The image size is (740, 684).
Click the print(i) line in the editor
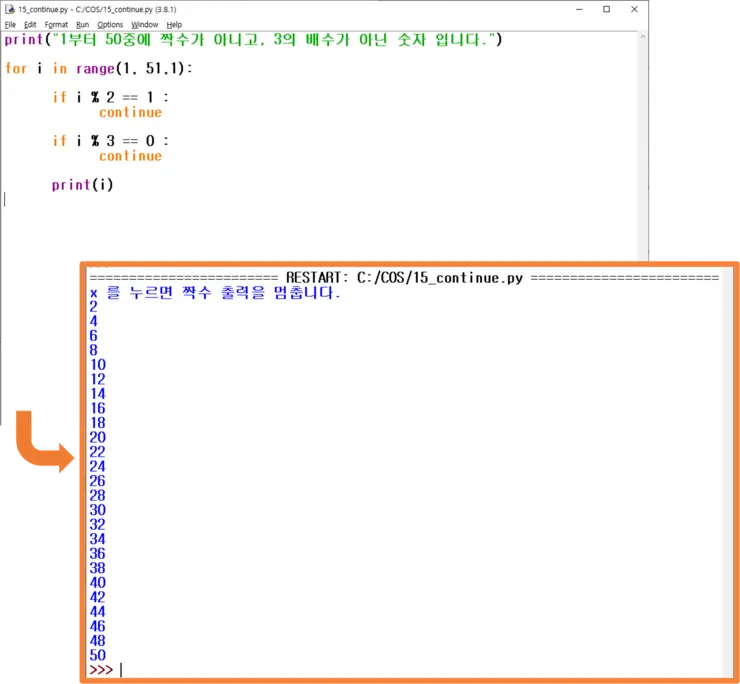tap(83, 185)
